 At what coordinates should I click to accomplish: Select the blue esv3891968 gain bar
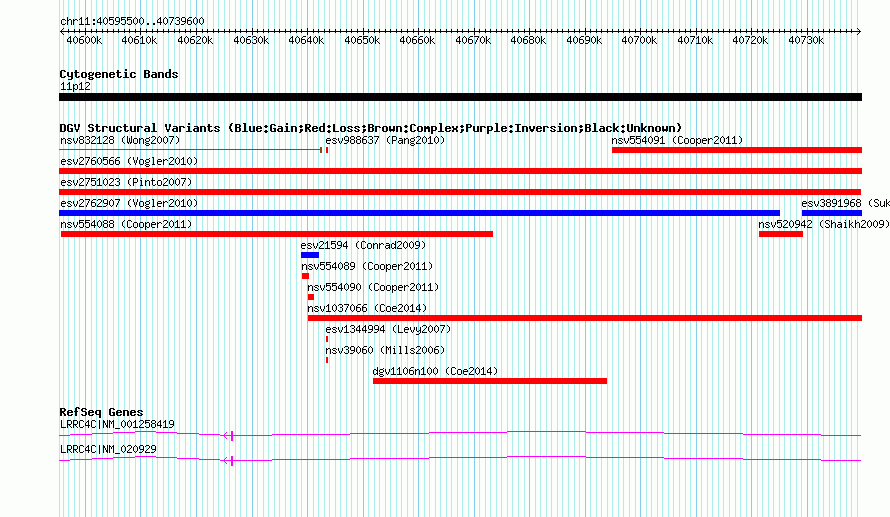point(832,213)
